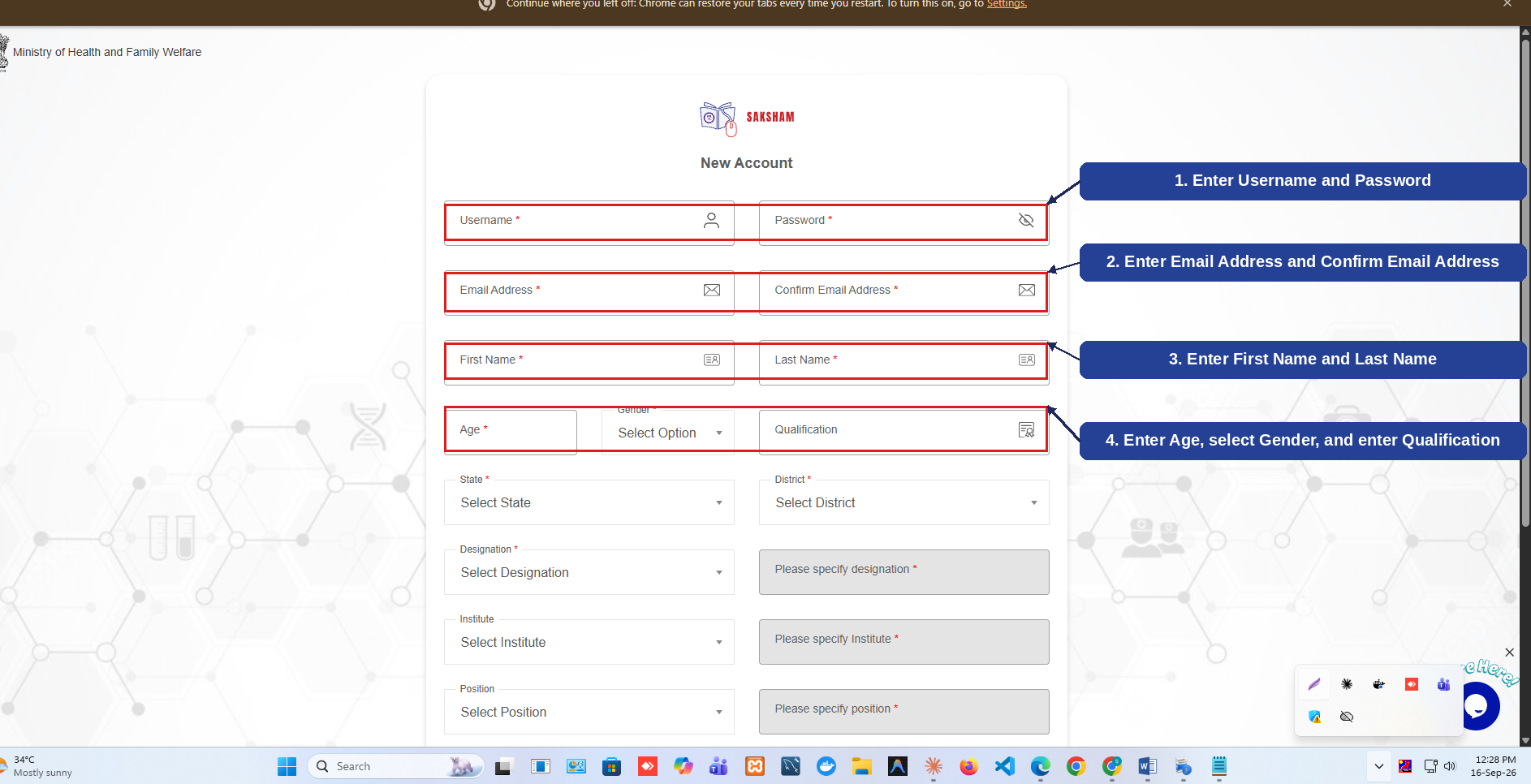
Task: Open Settings link in Chrome restore banner
Action: click(1007, 4)
